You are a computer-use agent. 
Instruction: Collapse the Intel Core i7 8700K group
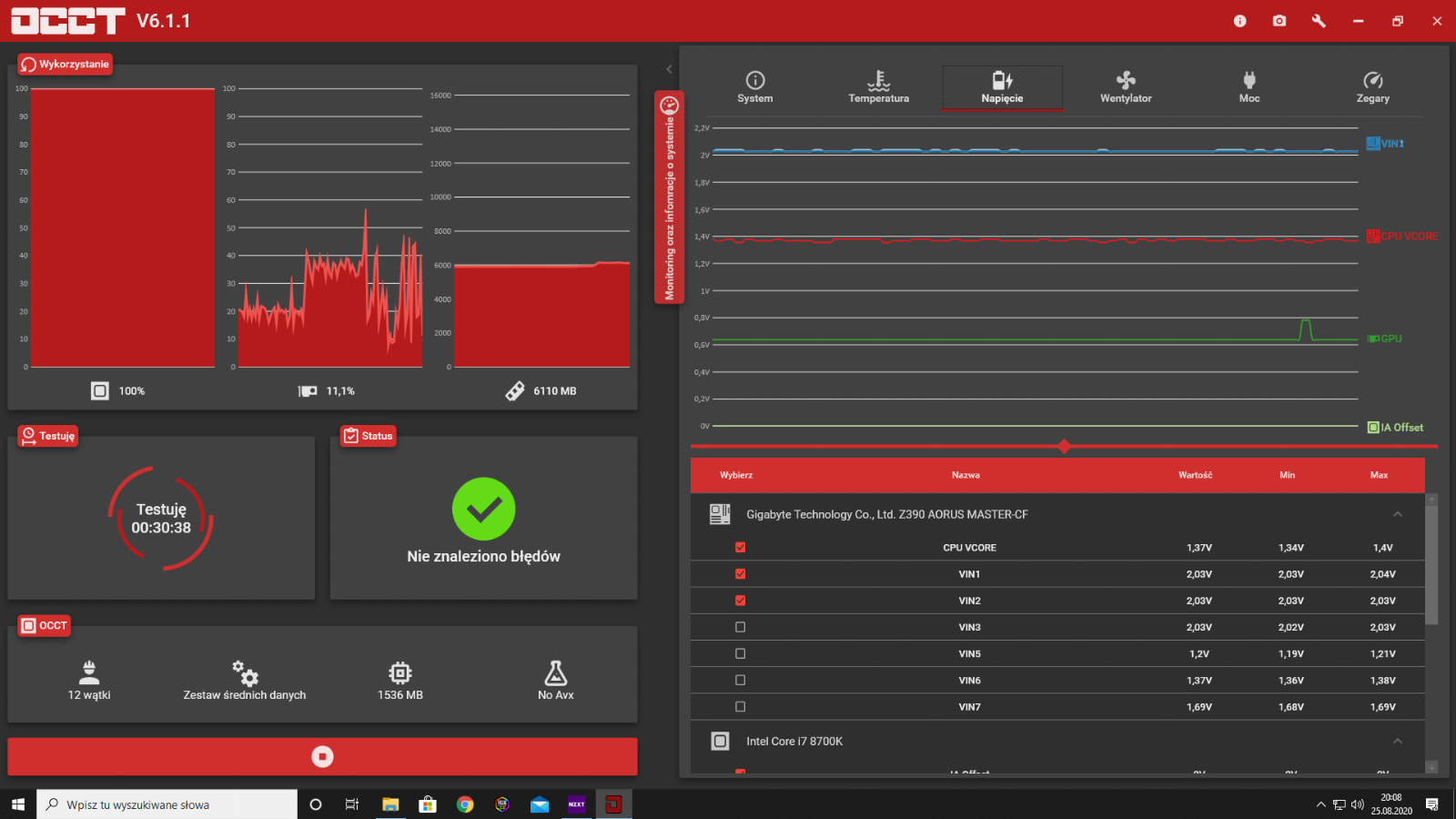point(1398,741)
